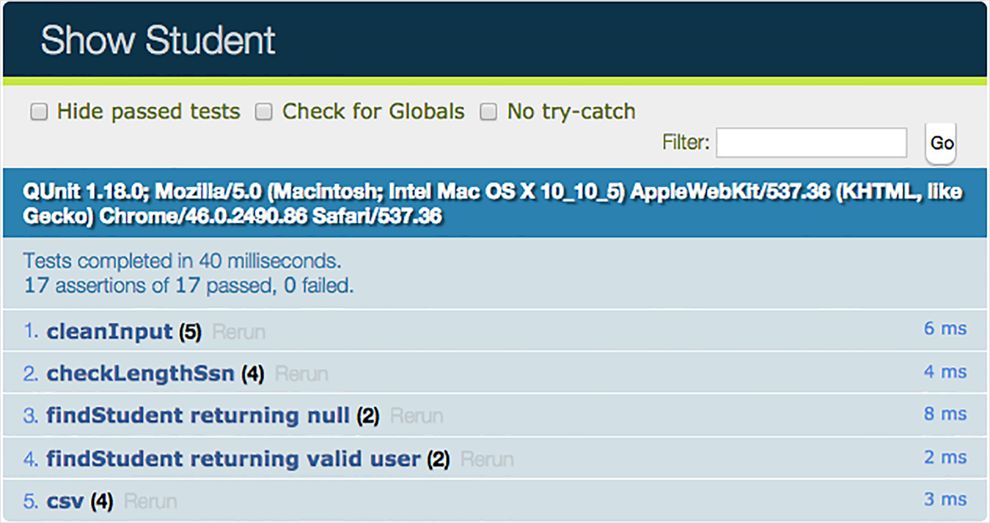The image size is (990, 523).
Task: Click the 17 assertions passed summary
Action: (188, 286)
